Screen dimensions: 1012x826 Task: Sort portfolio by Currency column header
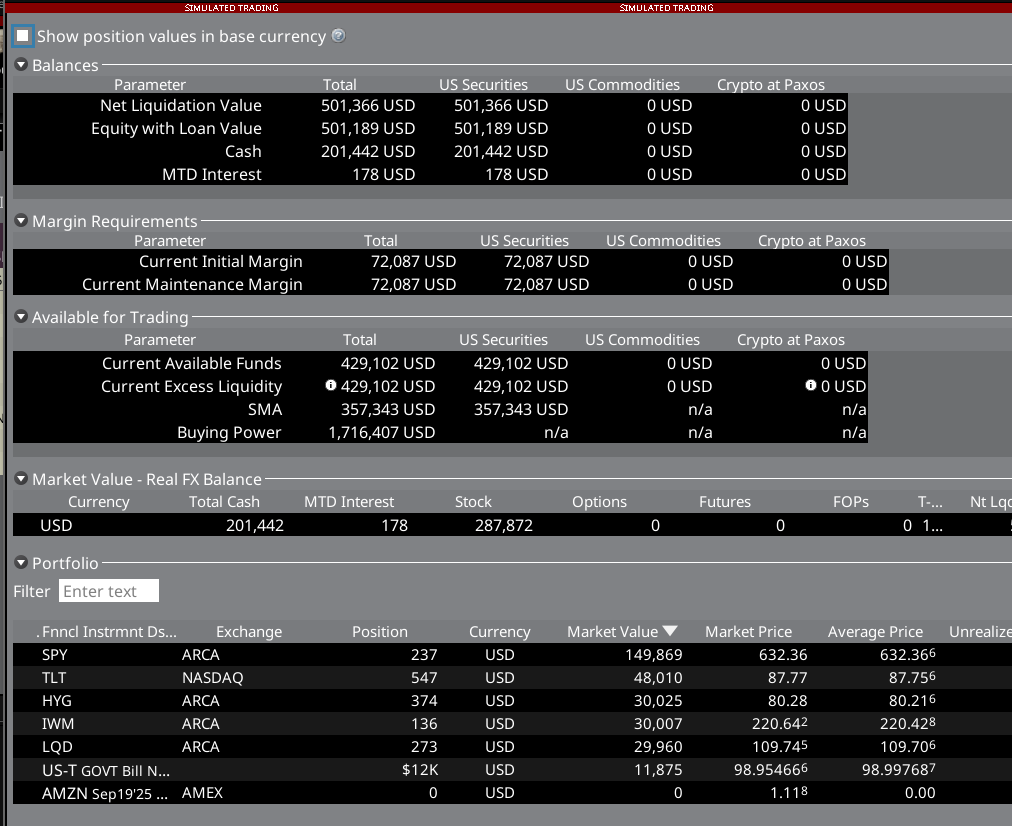click(x=500, y=632)
